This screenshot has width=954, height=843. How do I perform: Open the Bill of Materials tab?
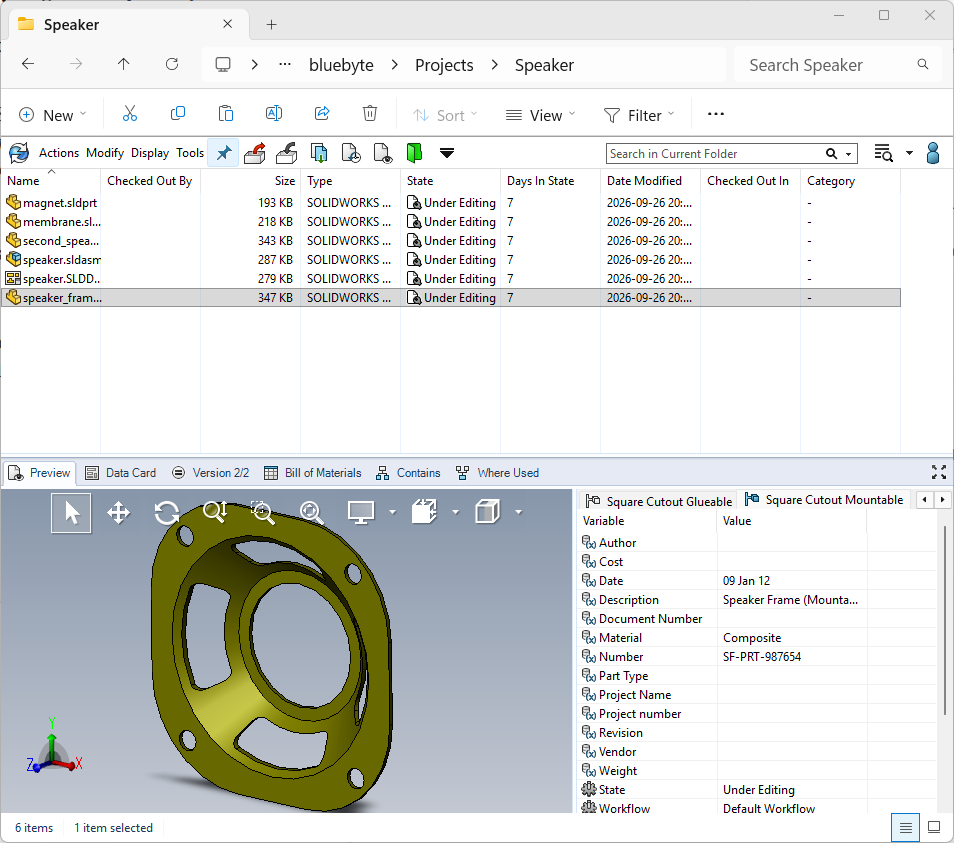313,473
